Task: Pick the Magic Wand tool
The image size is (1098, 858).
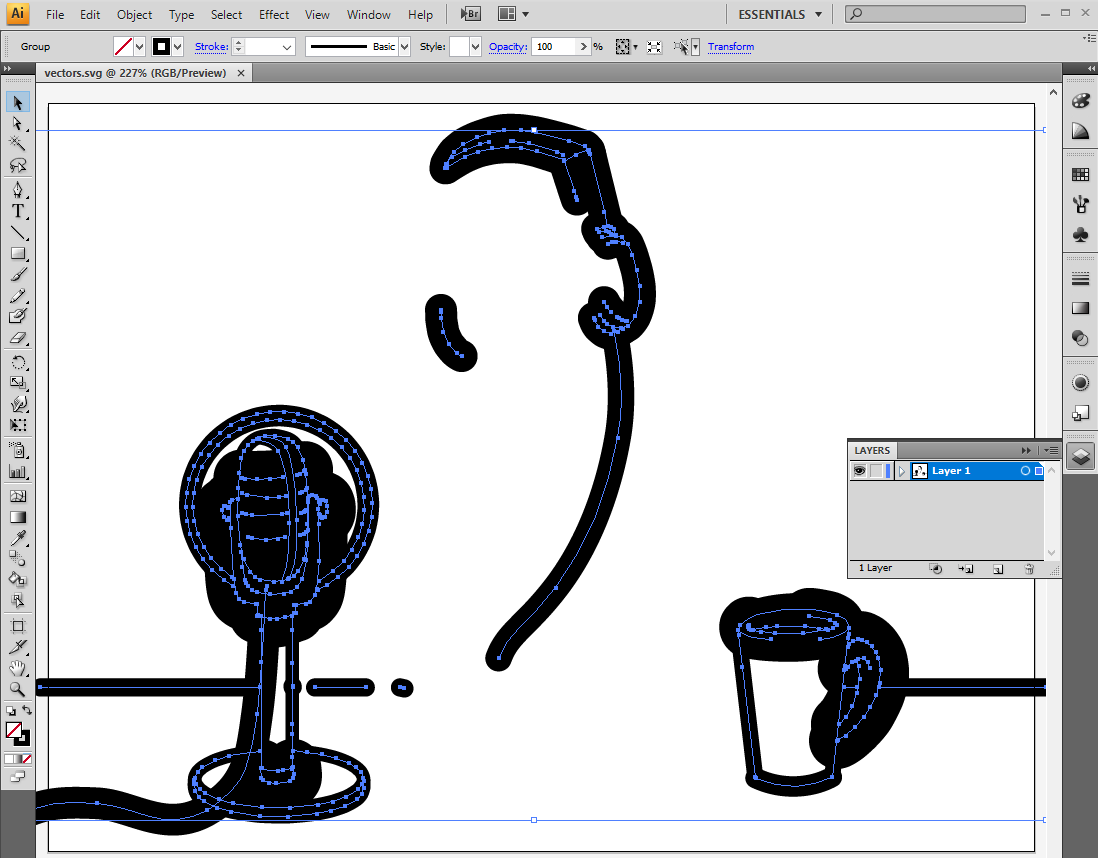Action: pos(17,144)
